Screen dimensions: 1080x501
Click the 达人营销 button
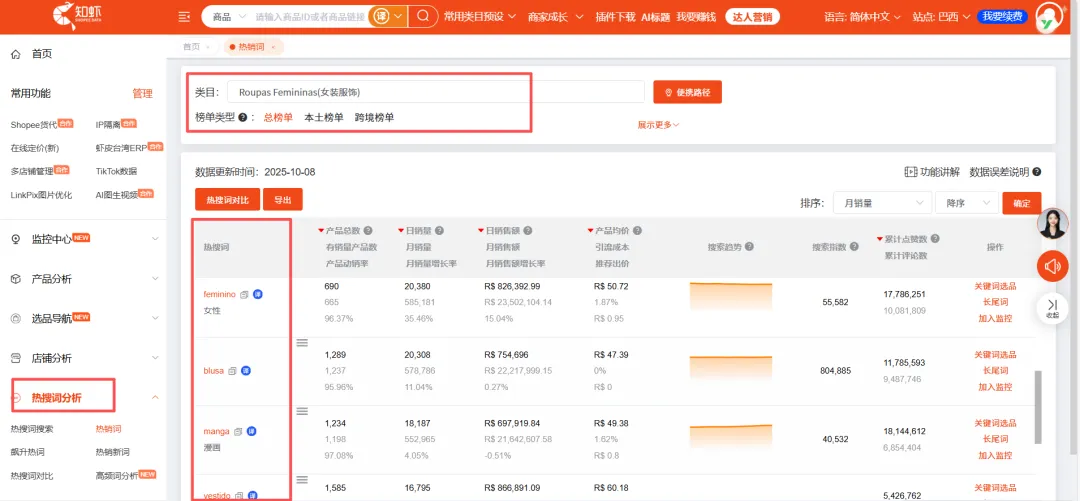(x=753, y=17)
